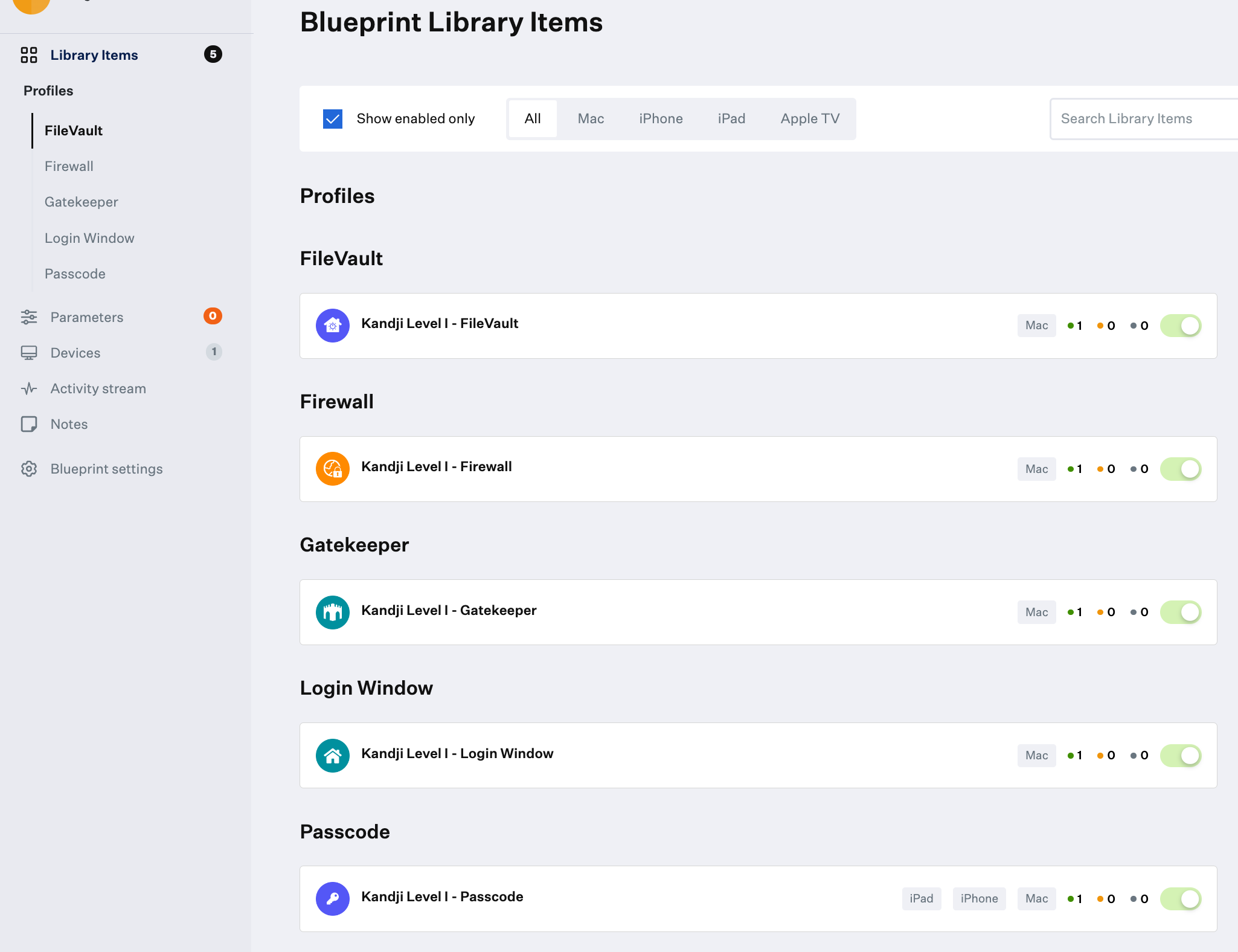The image size is (1238, 952).
Task: Open Parameters in sidebar
Action: coord(87,317)
